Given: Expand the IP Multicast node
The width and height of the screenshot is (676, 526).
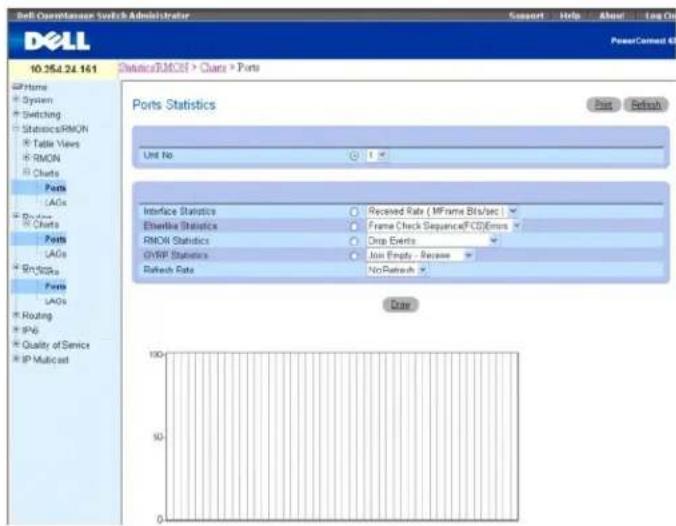Looking at the screenshot, I should [17, 359].
